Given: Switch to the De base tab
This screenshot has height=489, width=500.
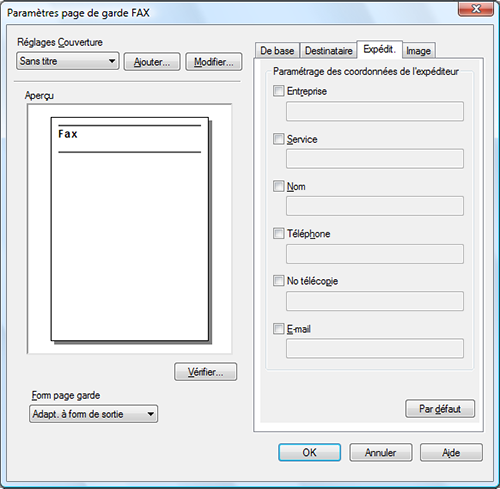Looking at the screenshot, I should click(277, 51).
